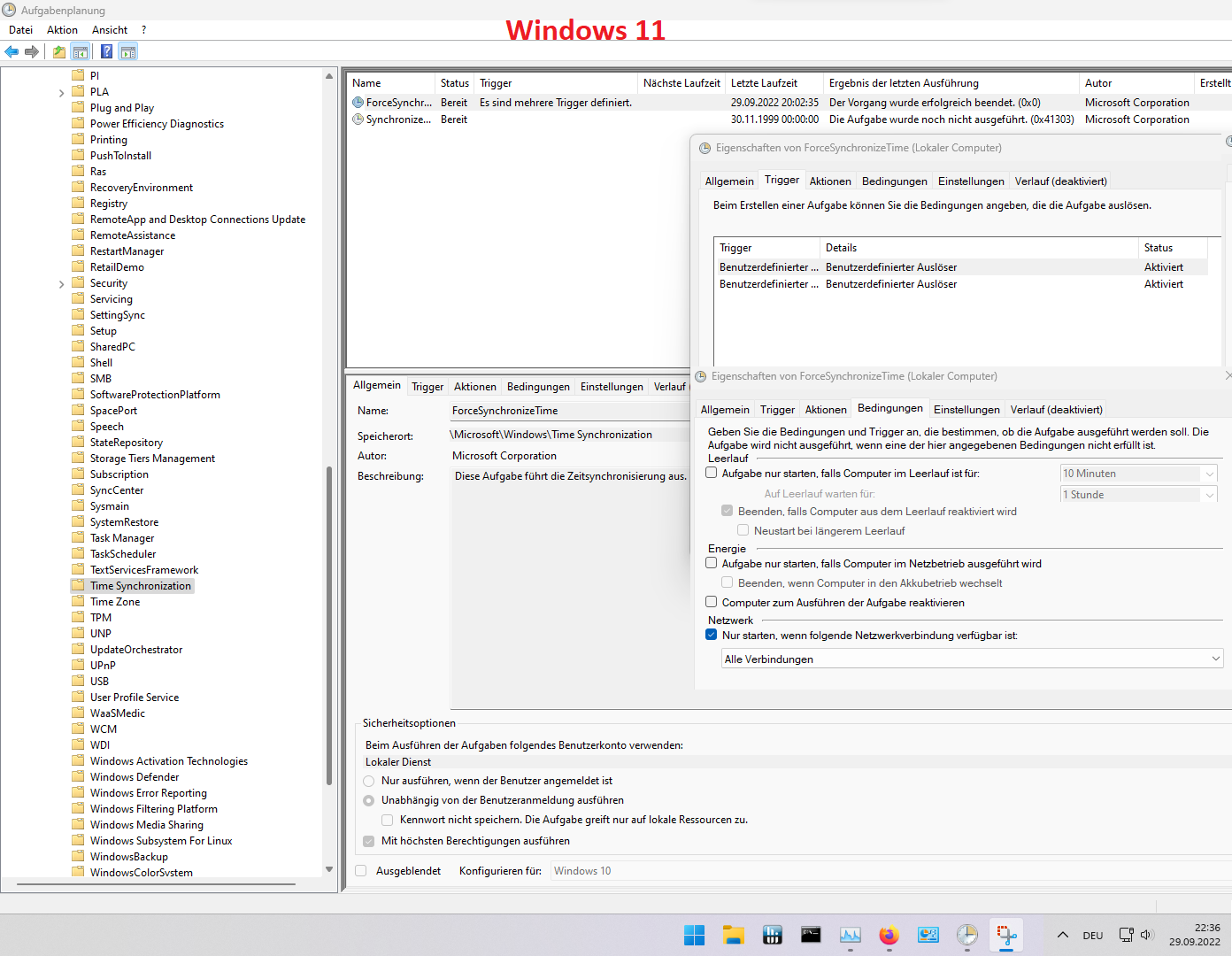Switch to Aktionen tab in upper properties window
Viewport: 1232px width, 956px height.
[x=830, y=181]
